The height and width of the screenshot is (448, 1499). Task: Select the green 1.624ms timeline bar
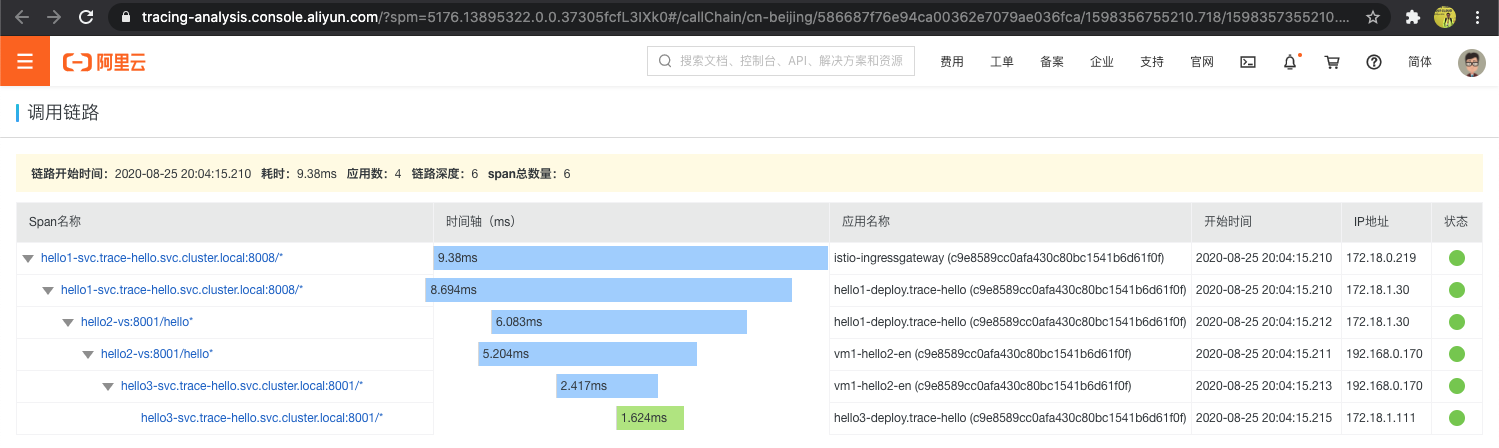click(x=650, y=418)
